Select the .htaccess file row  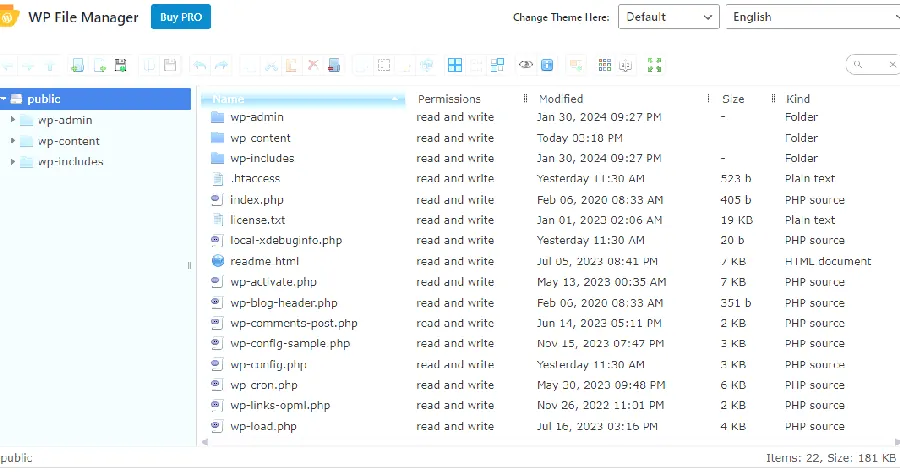pos(548,179)
